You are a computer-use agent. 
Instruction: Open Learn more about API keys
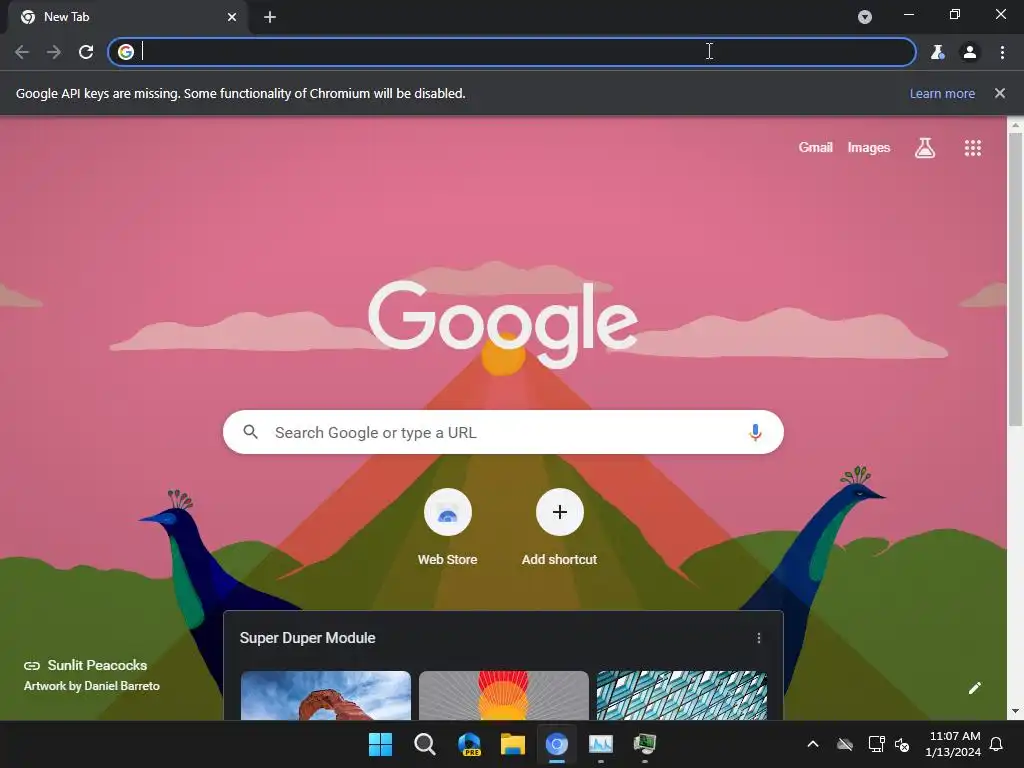942,93
